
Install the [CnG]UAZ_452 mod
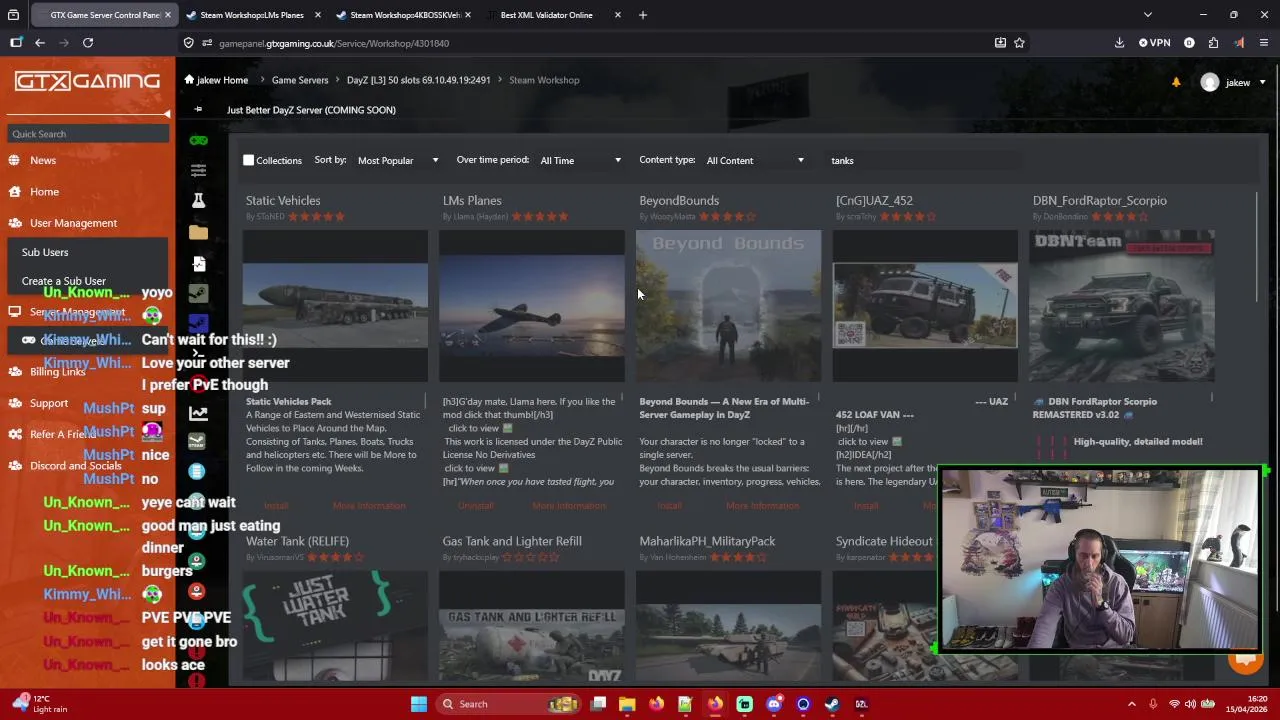[x=866, y=506]
